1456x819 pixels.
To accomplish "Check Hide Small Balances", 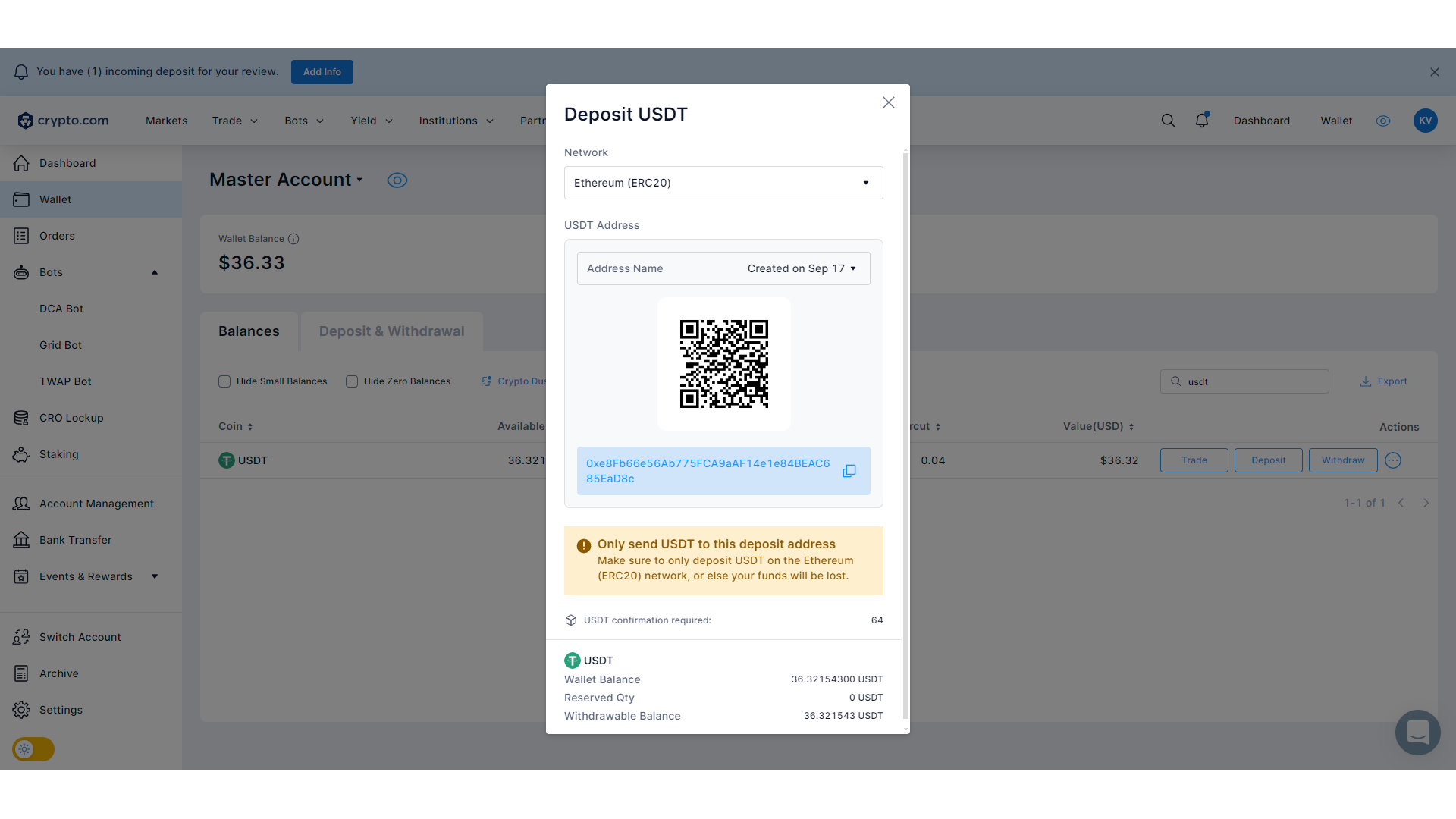I will (224, 381).
